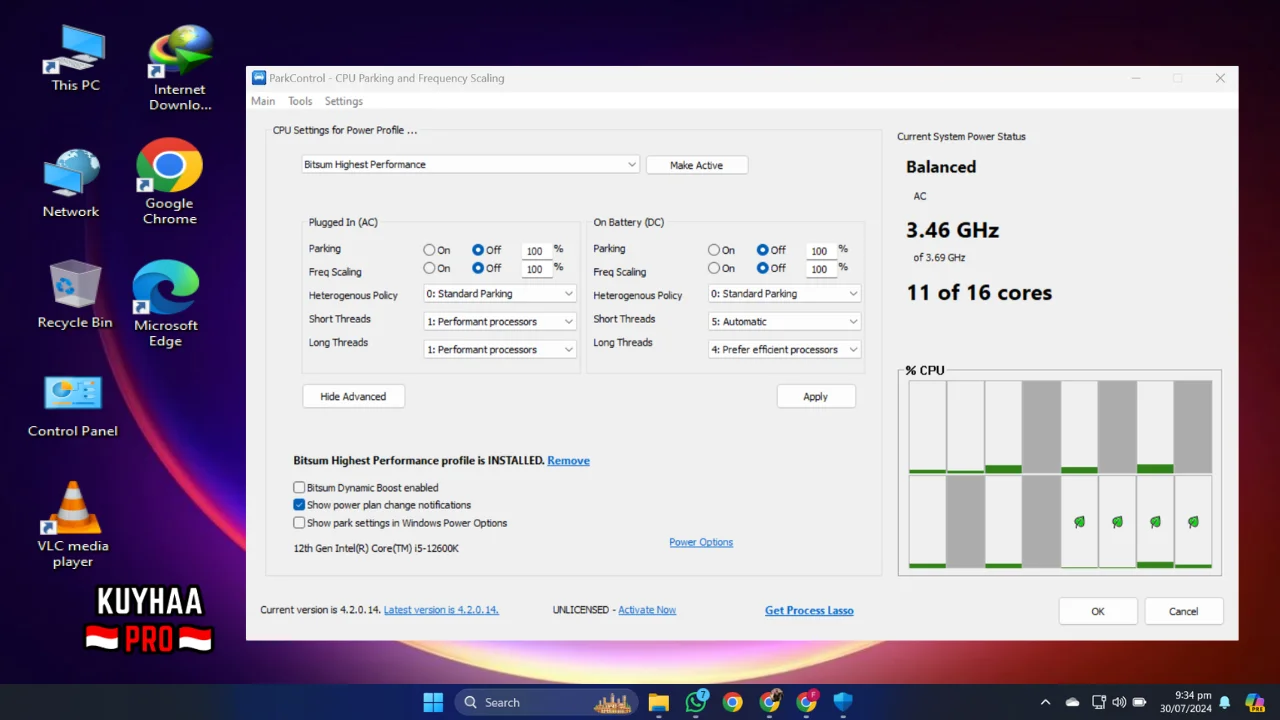Viewport: 1280px width, 720px height.
Task: Open the Windows Start menu
Action: pos(433,702)
